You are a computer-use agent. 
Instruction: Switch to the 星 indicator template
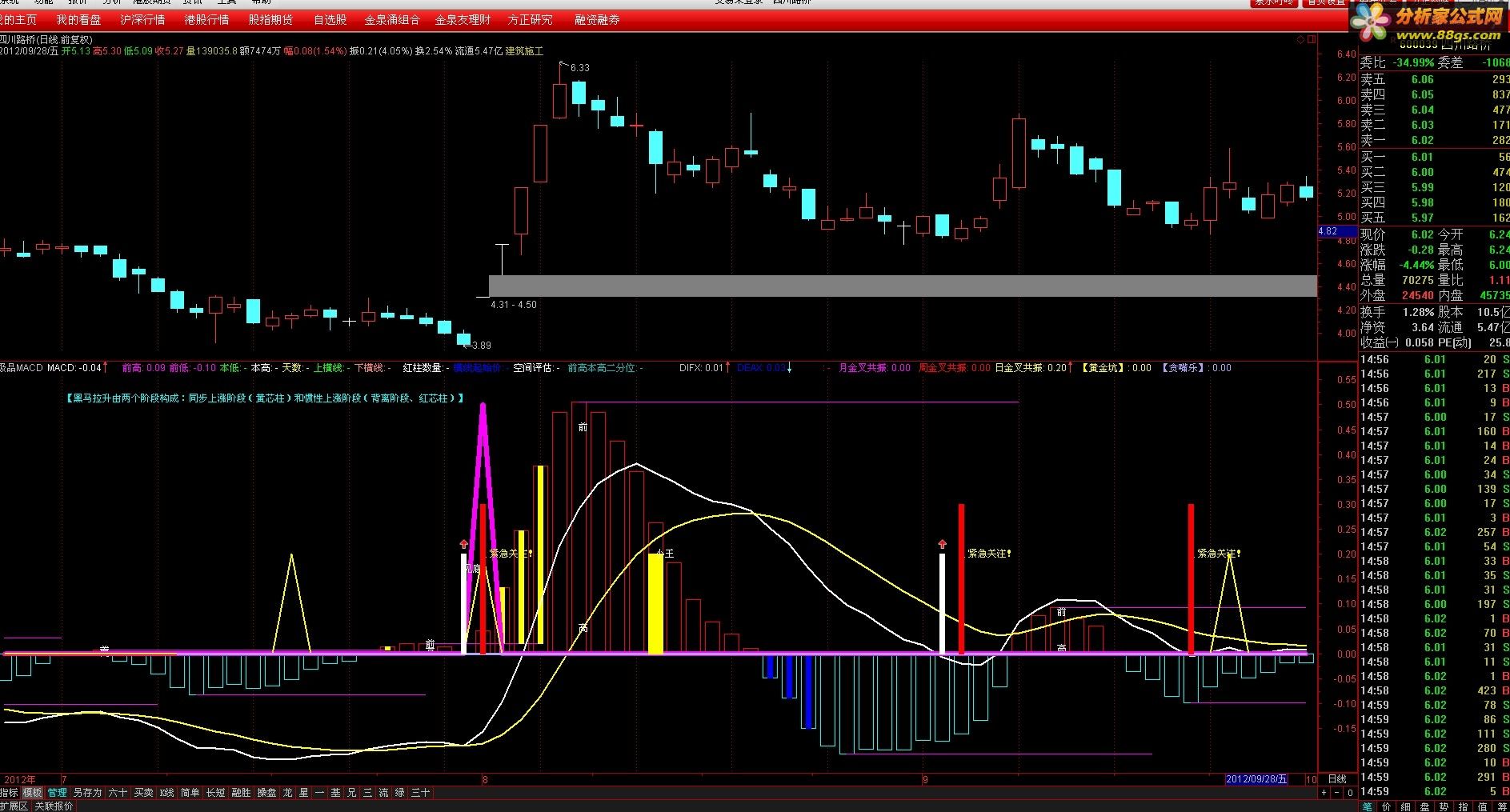pos(304,793)
